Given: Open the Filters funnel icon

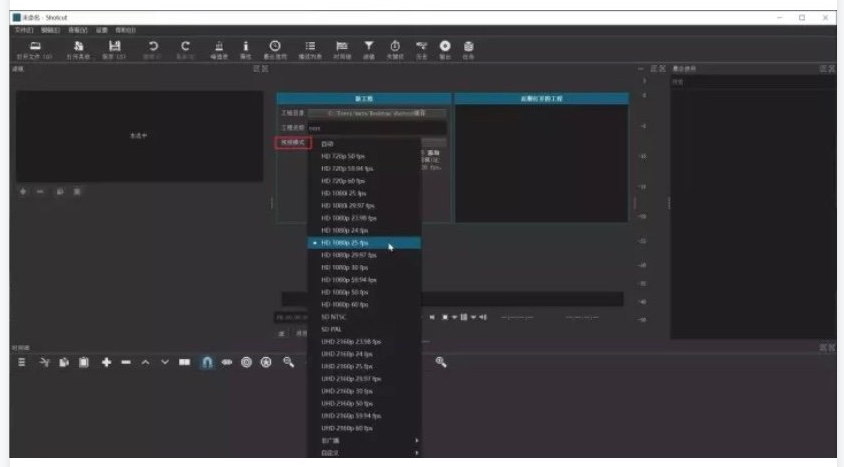Looking at the screenshot, I should [x=368, y=47].
